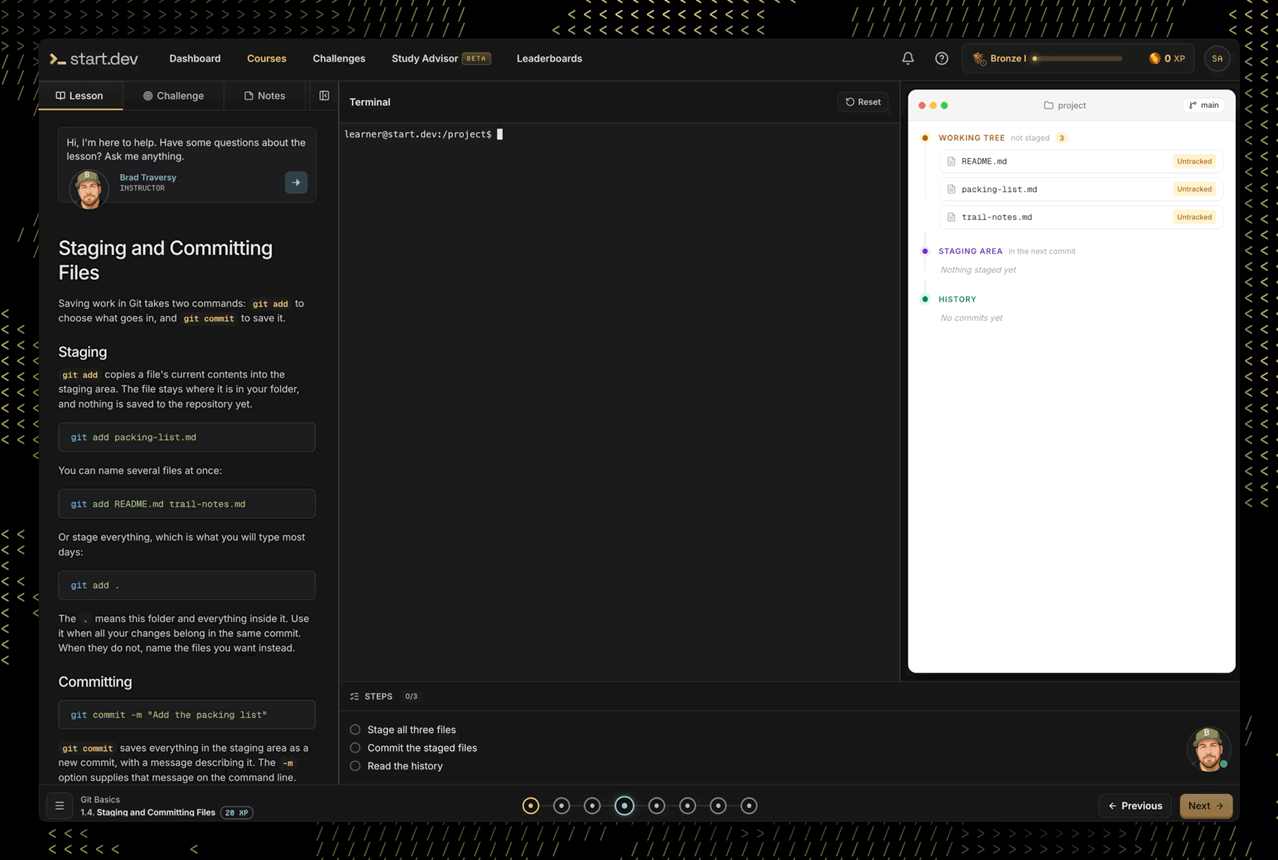The image size is (1278, 860).
Task: Click the yellow window control dot
Action: tap(933, 105)
